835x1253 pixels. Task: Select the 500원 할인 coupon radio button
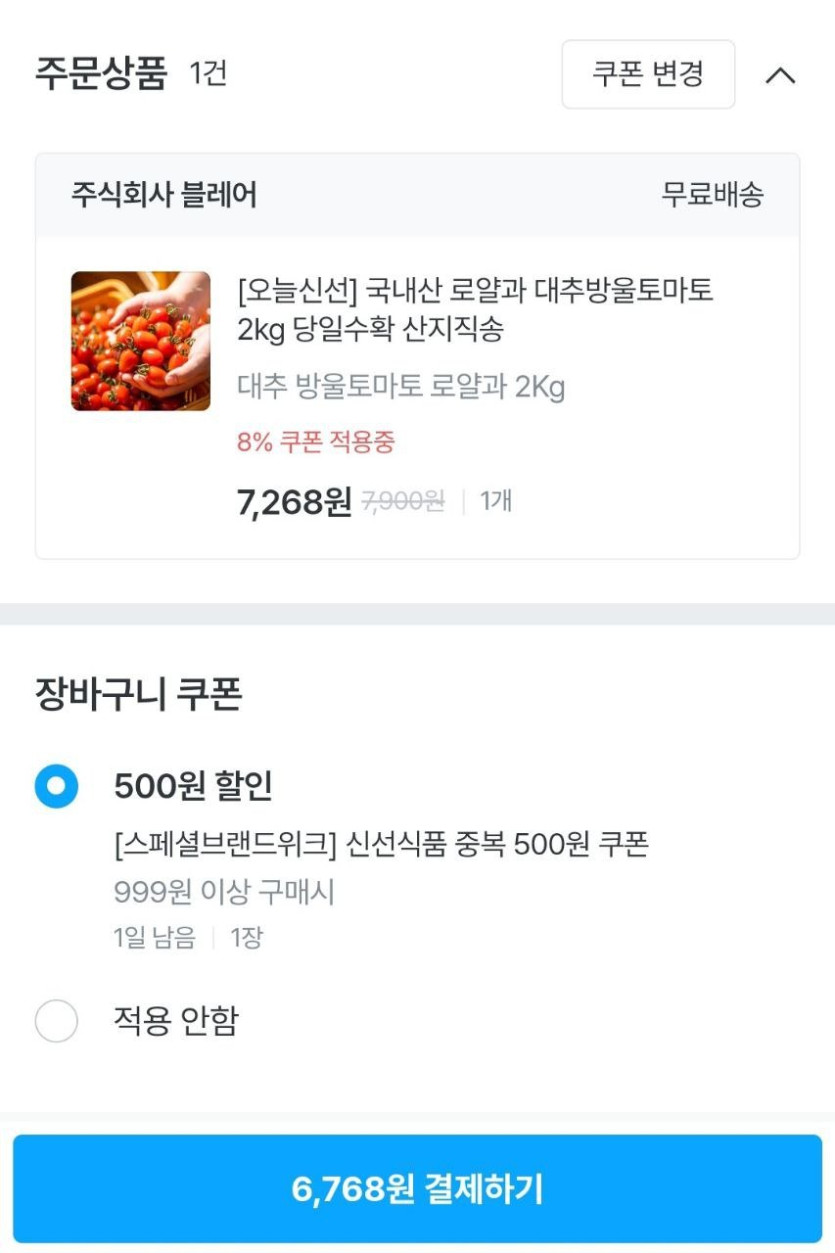56,786
